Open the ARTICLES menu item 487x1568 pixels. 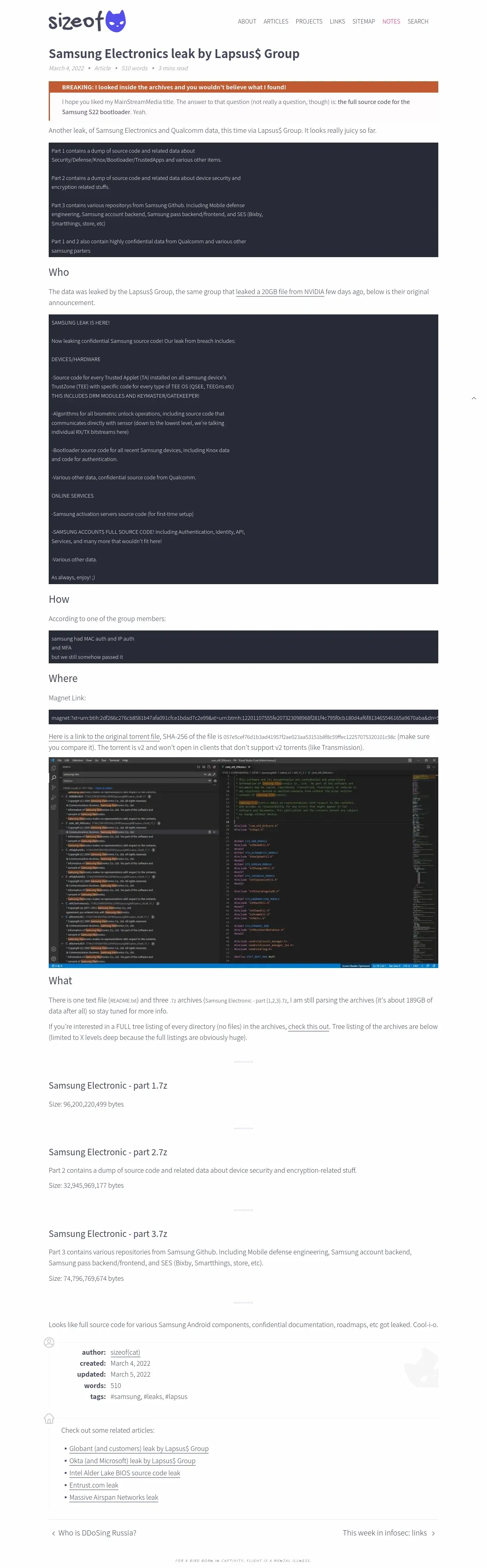pyautogui.click(x=276, y=21)
